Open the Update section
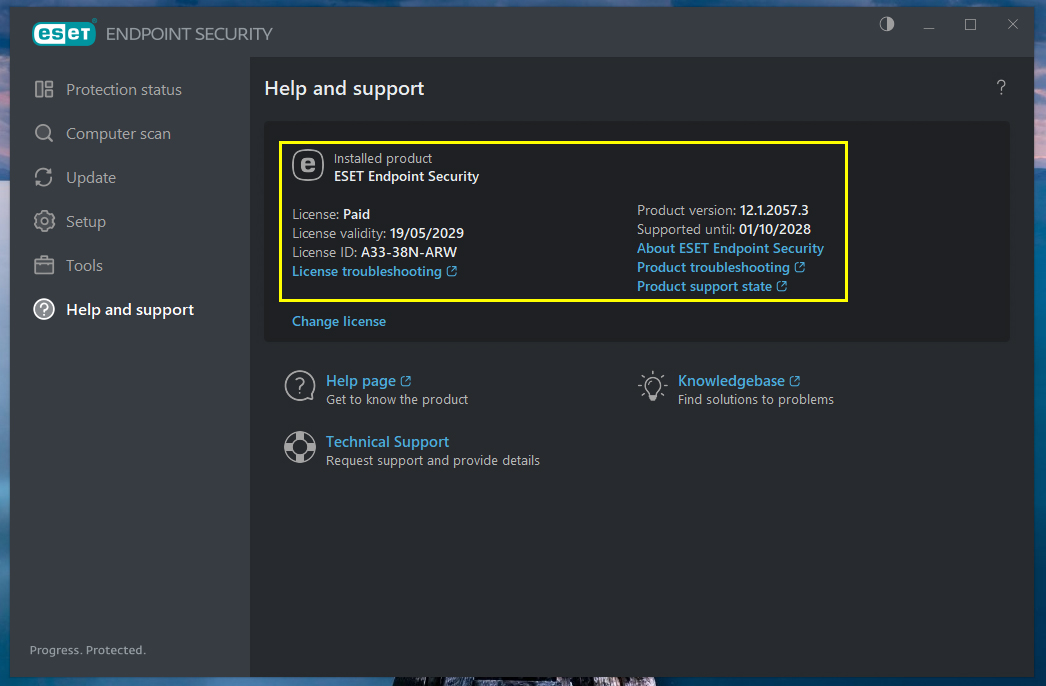The image size is (1046, 686). [91, 178]
